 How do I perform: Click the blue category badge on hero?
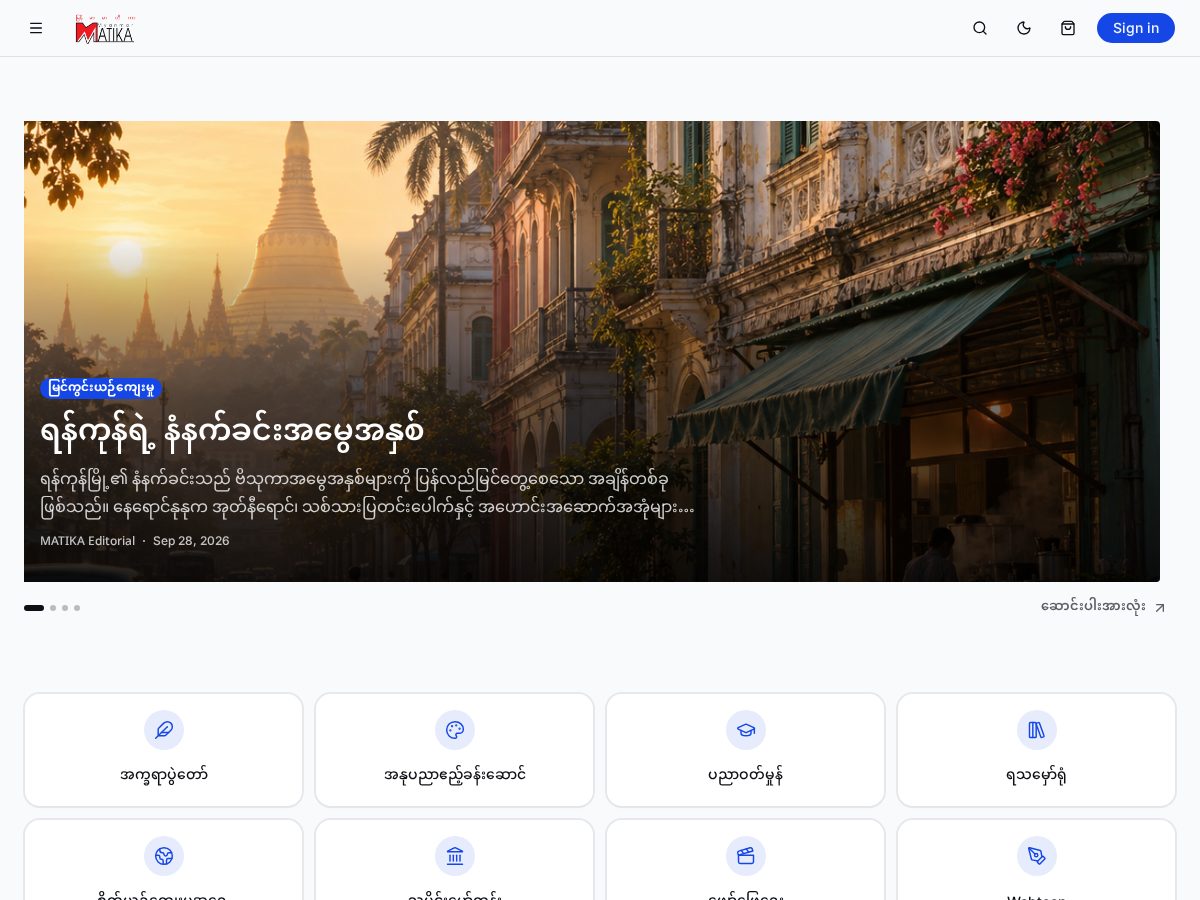(x=101, y=388)
